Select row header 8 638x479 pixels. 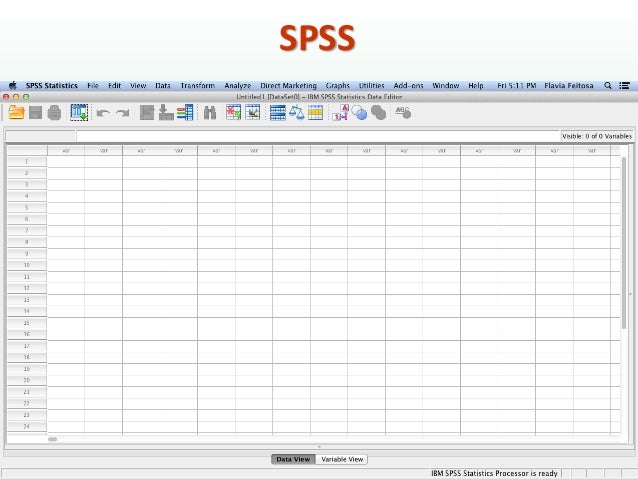(x=27, y=242)
